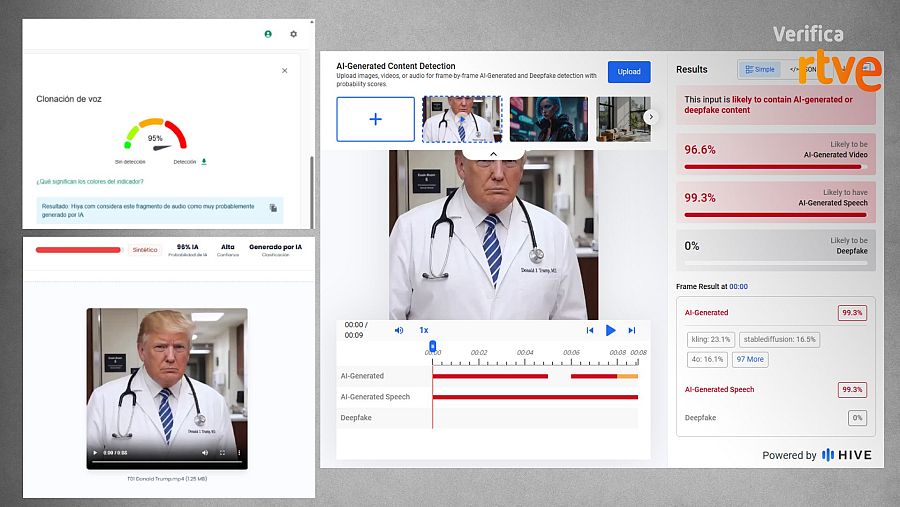The image size is (900, 507).
Task: Skip to end of the Hive video
Action: pyautogui.click(x=632, y=330)
